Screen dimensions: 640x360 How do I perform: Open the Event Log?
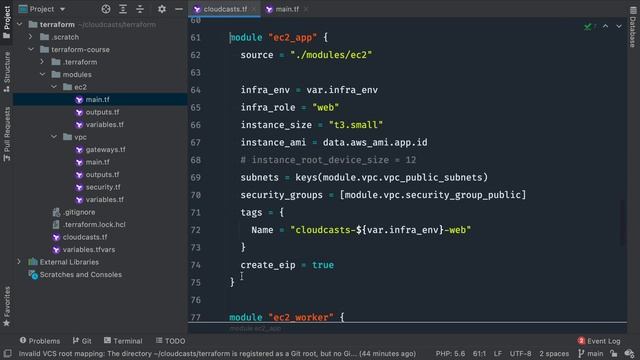point(599,341)
